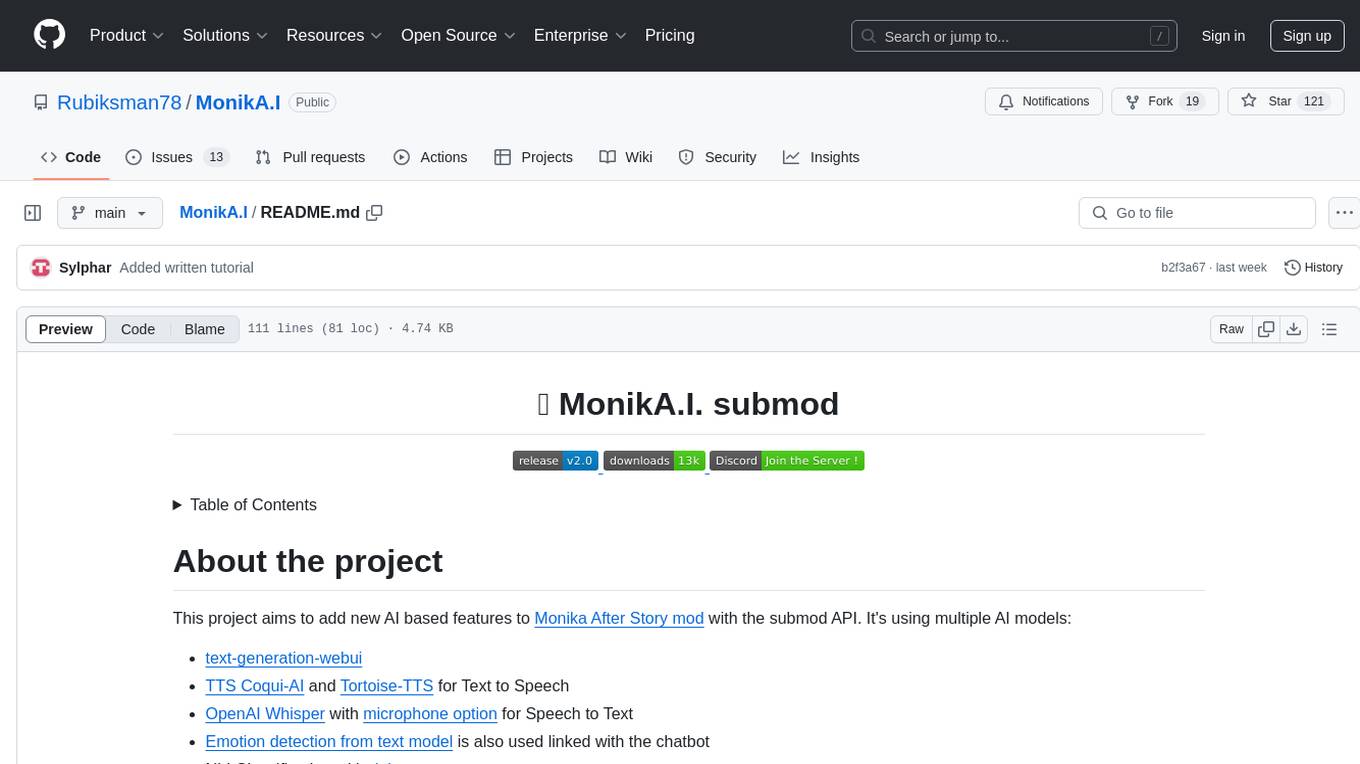Select the Code view
This screenshot has height=764, width=1360.
(138, 329)
